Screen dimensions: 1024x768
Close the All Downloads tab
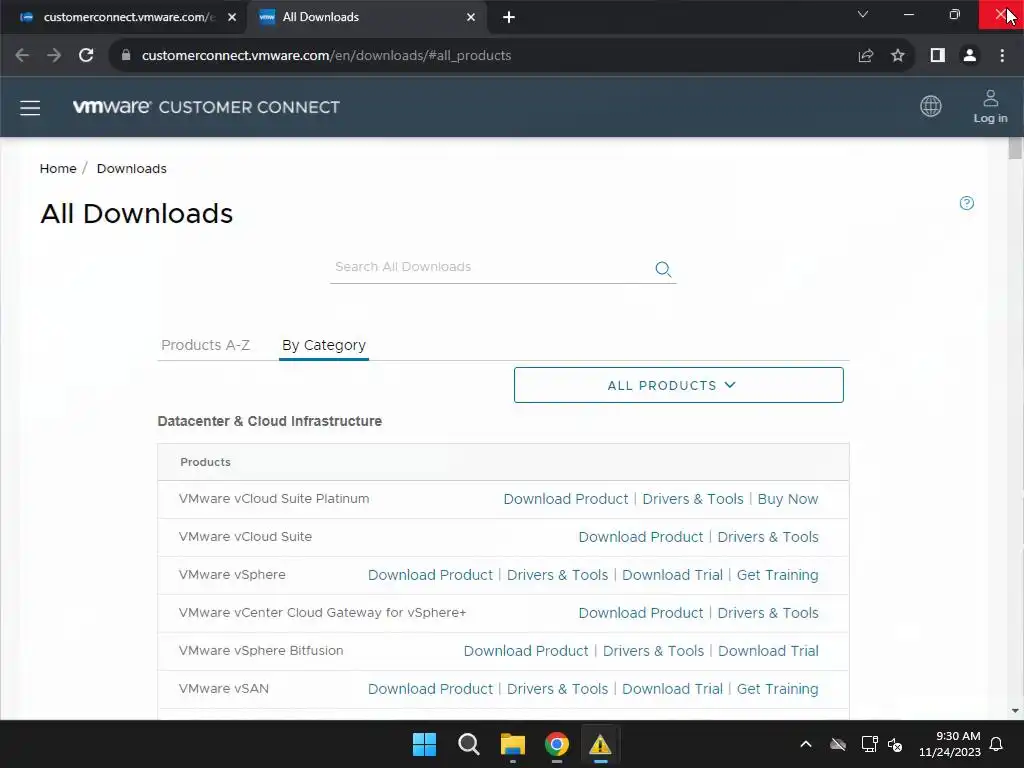(471, 18)
